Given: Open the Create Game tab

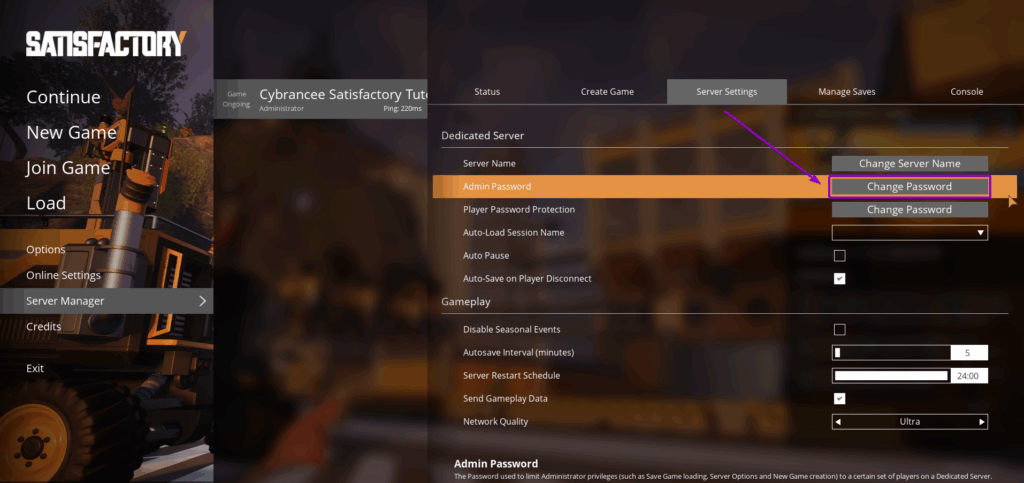Looking at the screenshot, I should pos(607,92).
